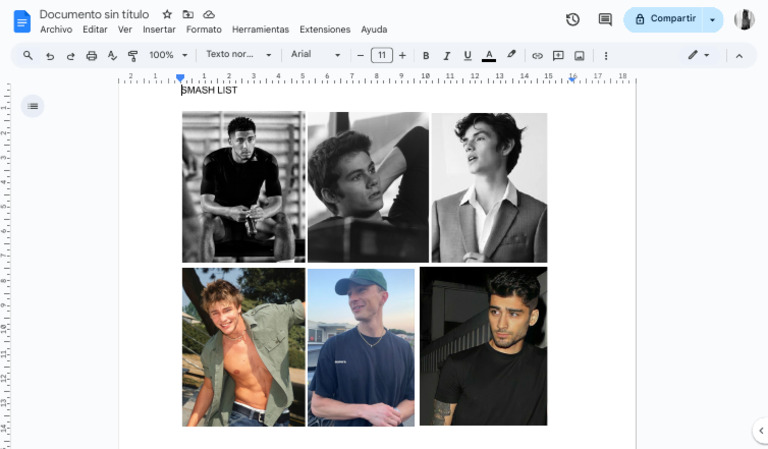Redo the last action
The width and height of the screenshot is (768, 449).
(x=71, y=56)
